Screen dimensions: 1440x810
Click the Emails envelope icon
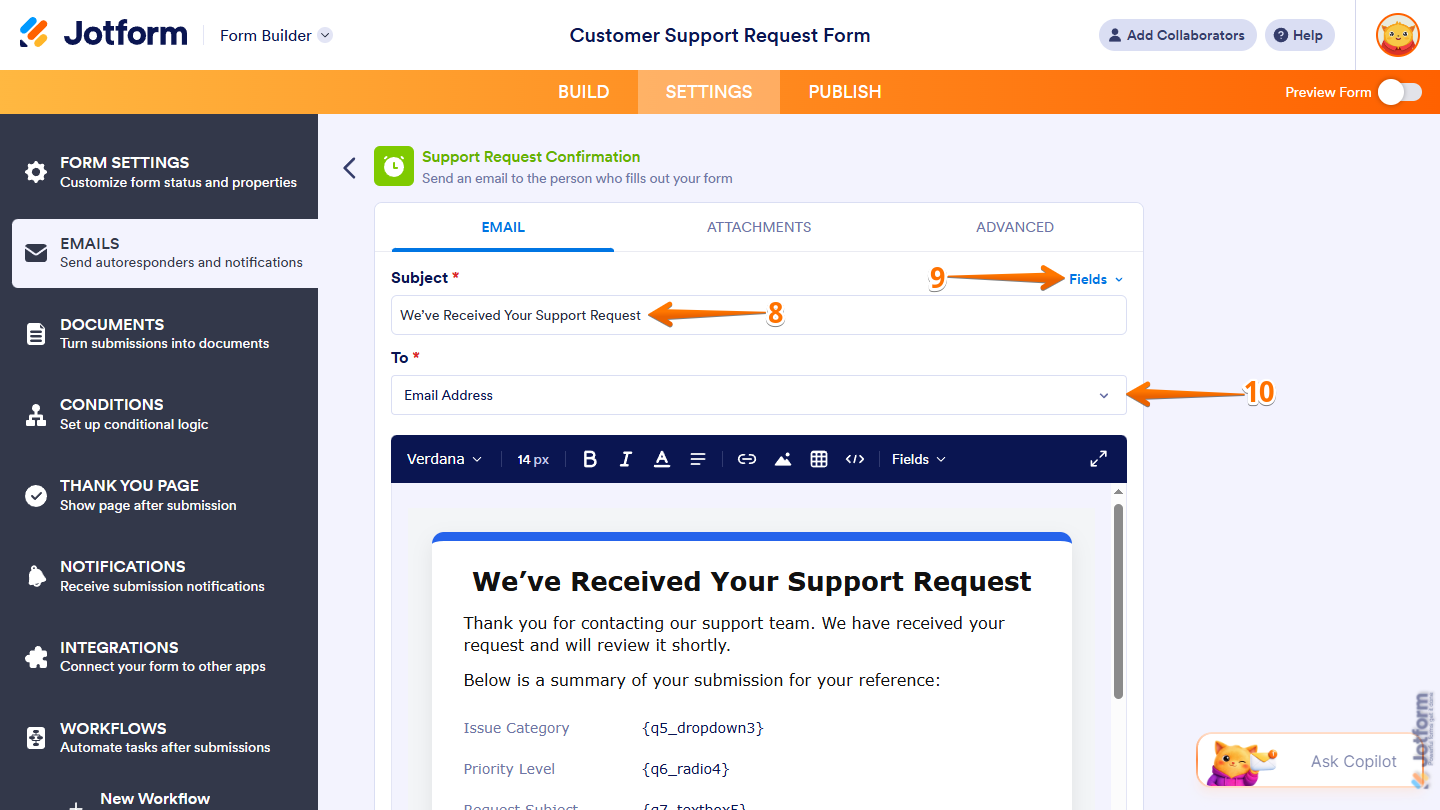point(36,253)
